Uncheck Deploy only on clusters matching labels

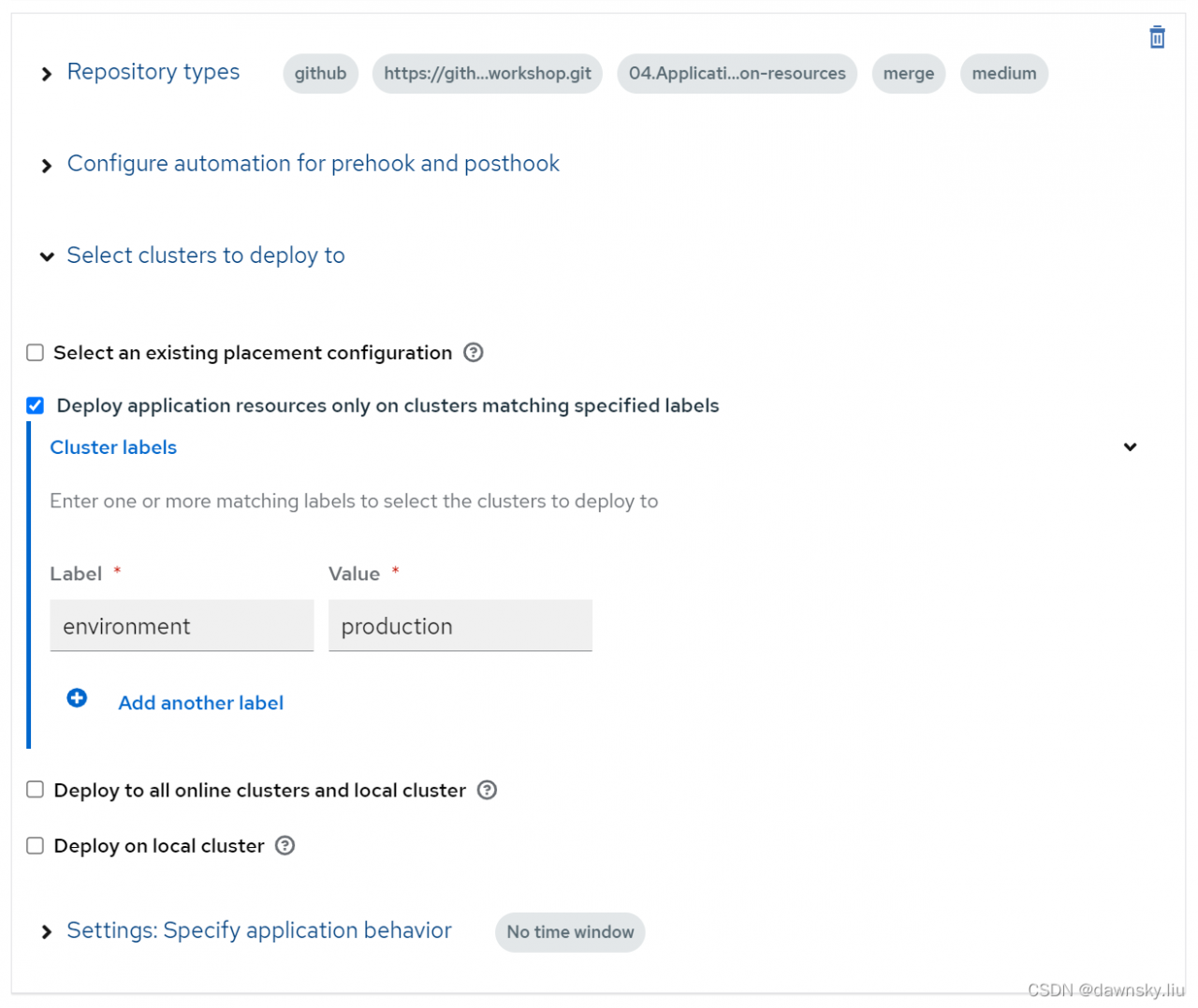(x=36, y=405)
